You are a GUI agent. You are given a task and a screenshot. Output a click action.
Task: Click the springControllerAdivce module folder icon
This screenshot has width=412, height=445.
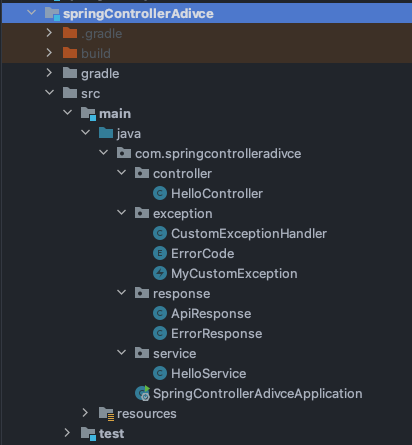coord(52,14)
